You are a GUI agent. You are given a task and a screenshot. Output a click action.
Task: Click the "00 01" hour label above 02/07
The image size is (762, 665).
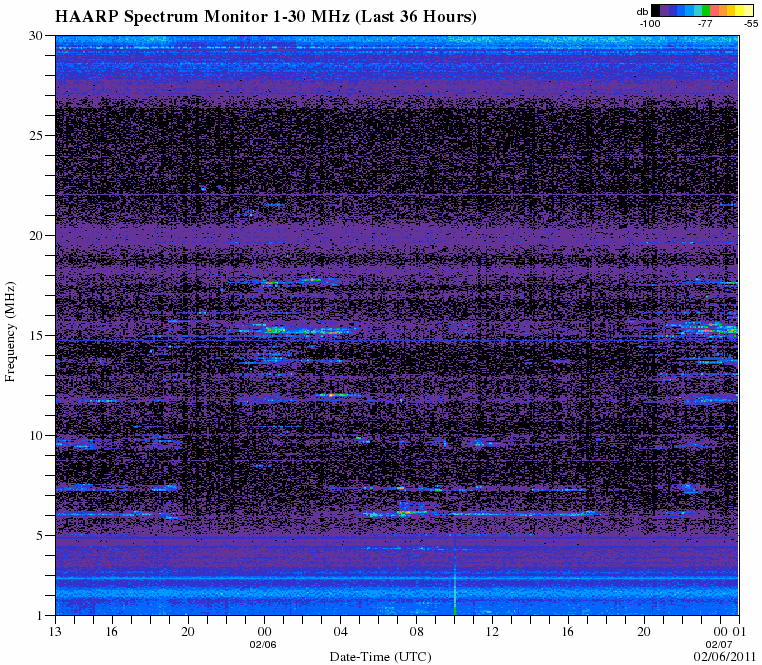point(730,631)
